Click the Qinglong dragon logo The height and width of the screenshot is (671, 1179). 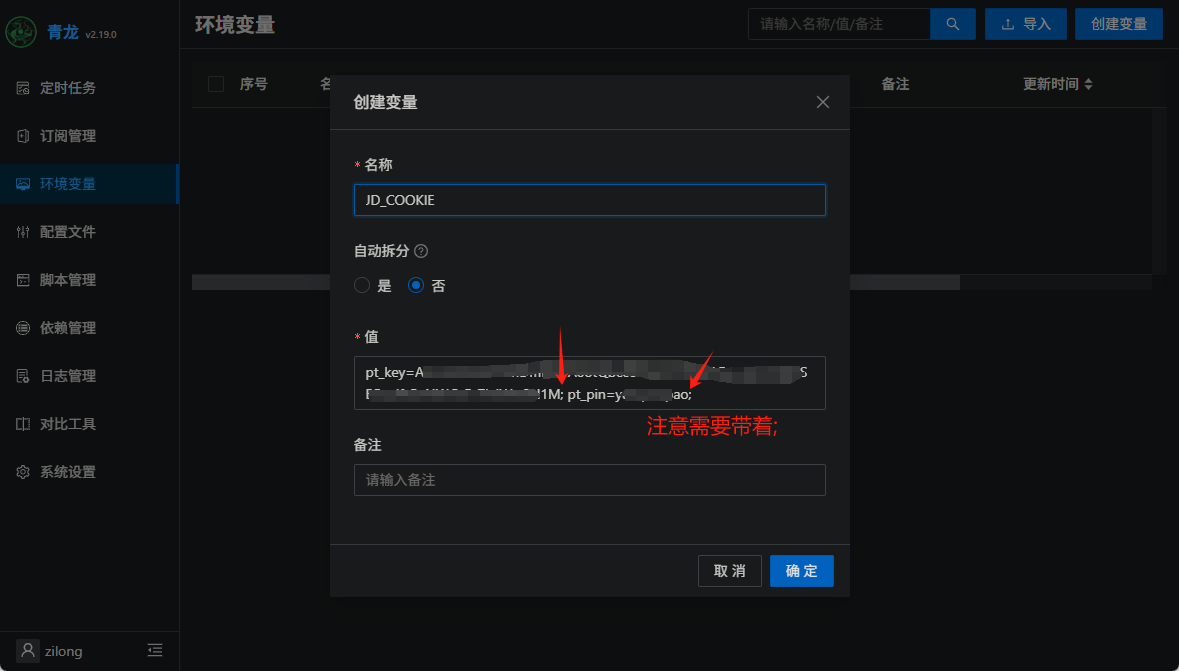[x=21, y=33]
